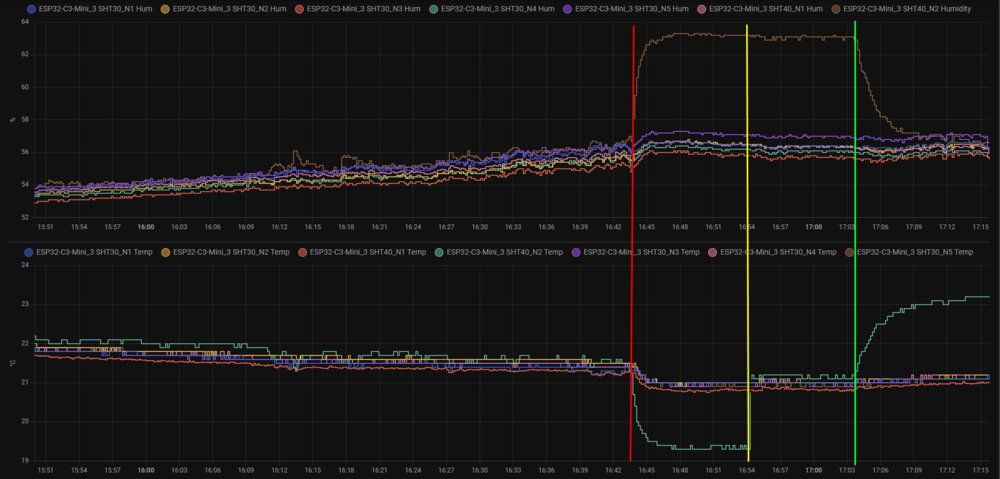Screen dimensions: 1000x479
Task: Click the 62 value on humidity axis
Action: 25,55
